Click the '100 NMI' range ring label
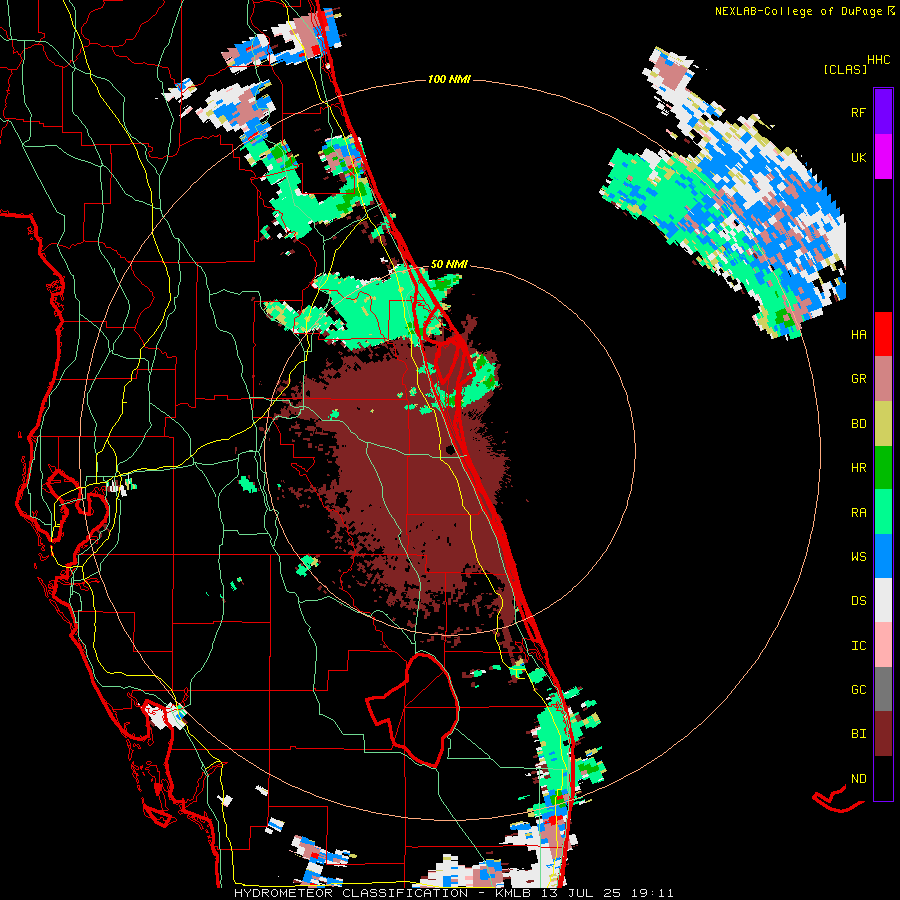900x900 pixels. click(449, 79)
